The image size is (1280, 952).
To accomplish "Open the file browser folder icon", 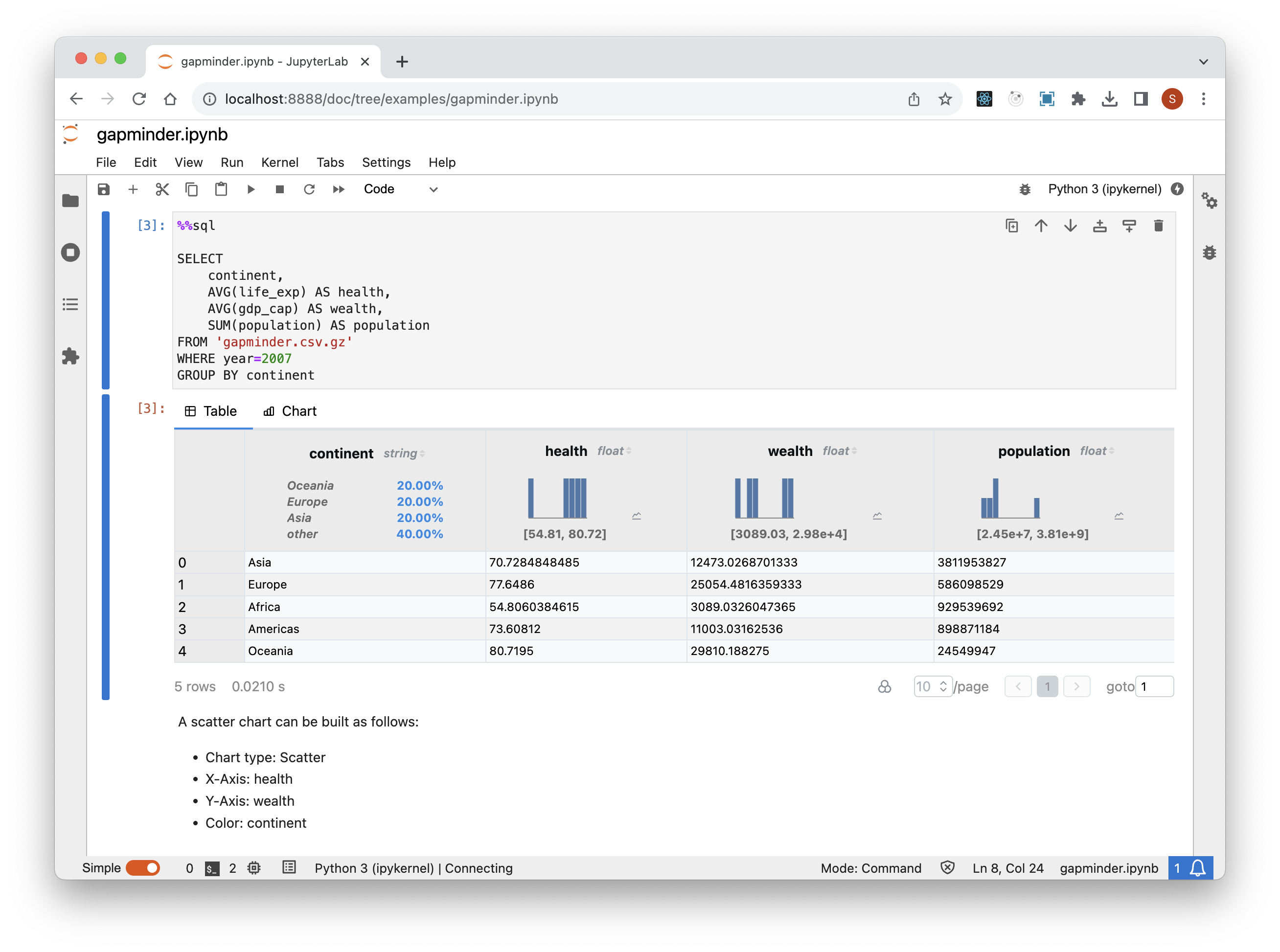I will [x=70, y=201].
